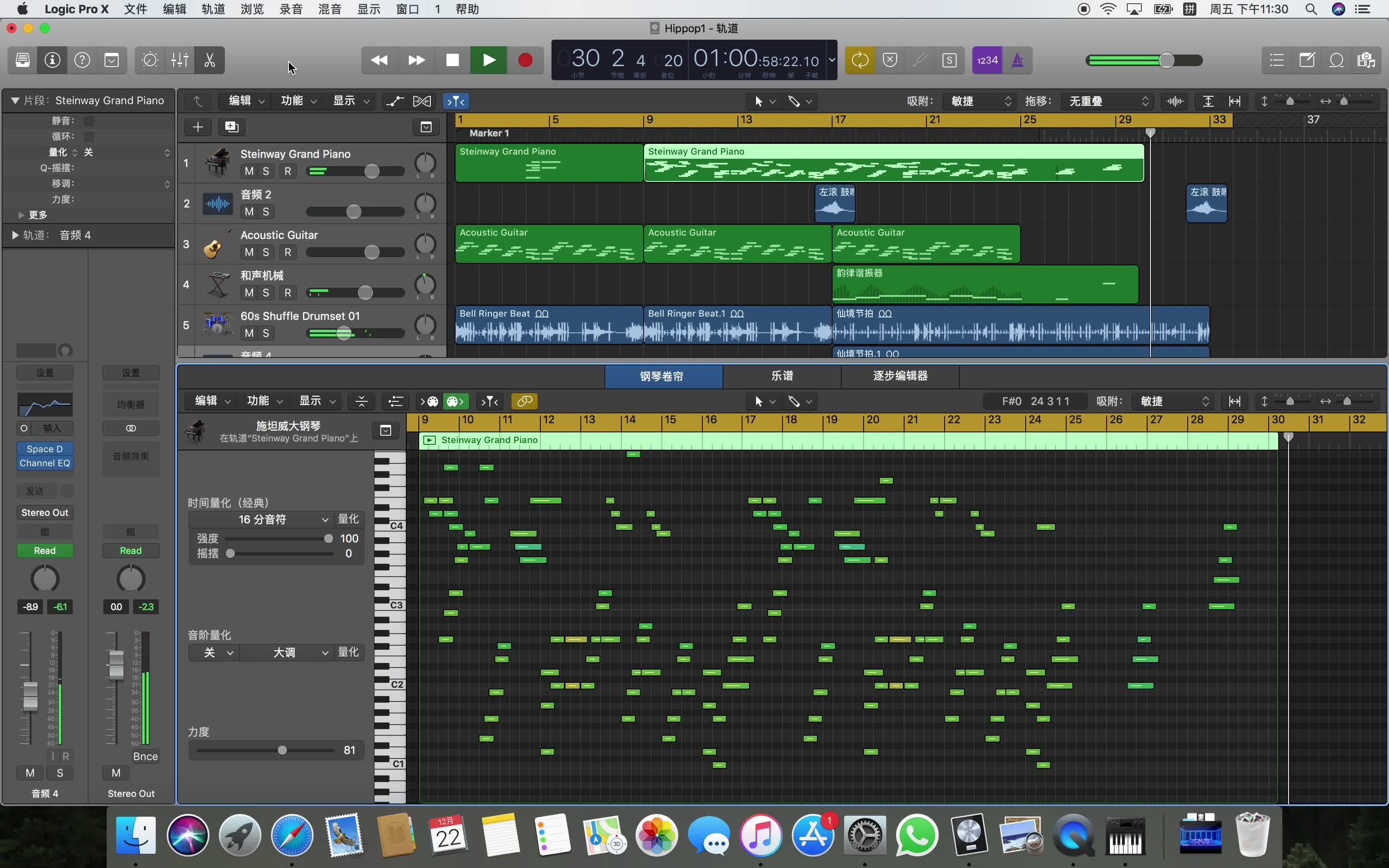This screenshot has height=868, width=1389.
Task: Open the Mixer faders button
Action: click(180, 60)
